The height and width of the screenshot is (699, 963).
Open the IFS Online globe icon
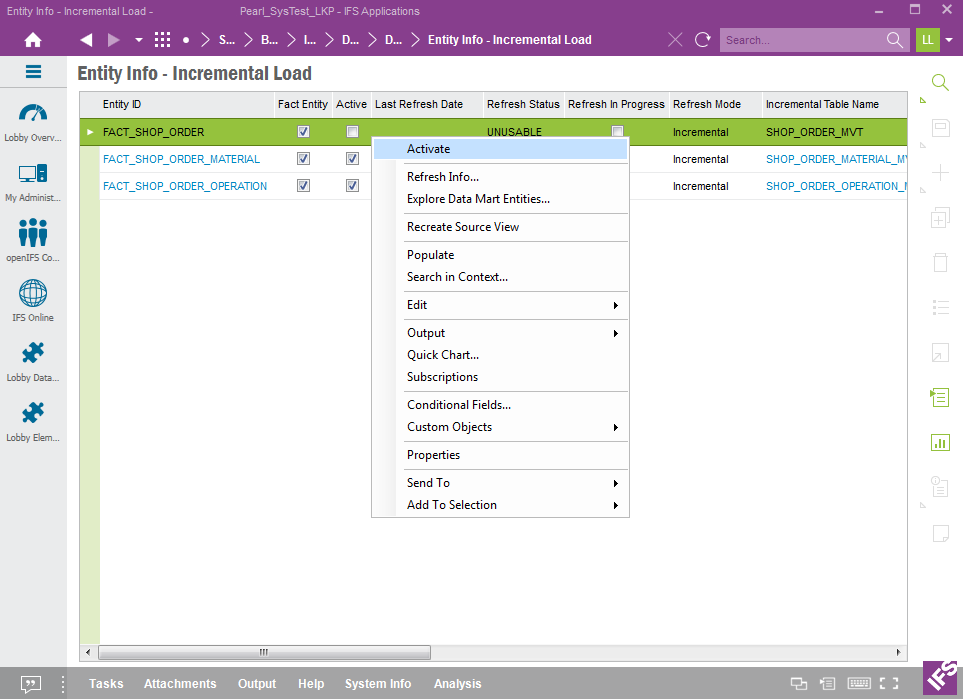coord(33,294)
